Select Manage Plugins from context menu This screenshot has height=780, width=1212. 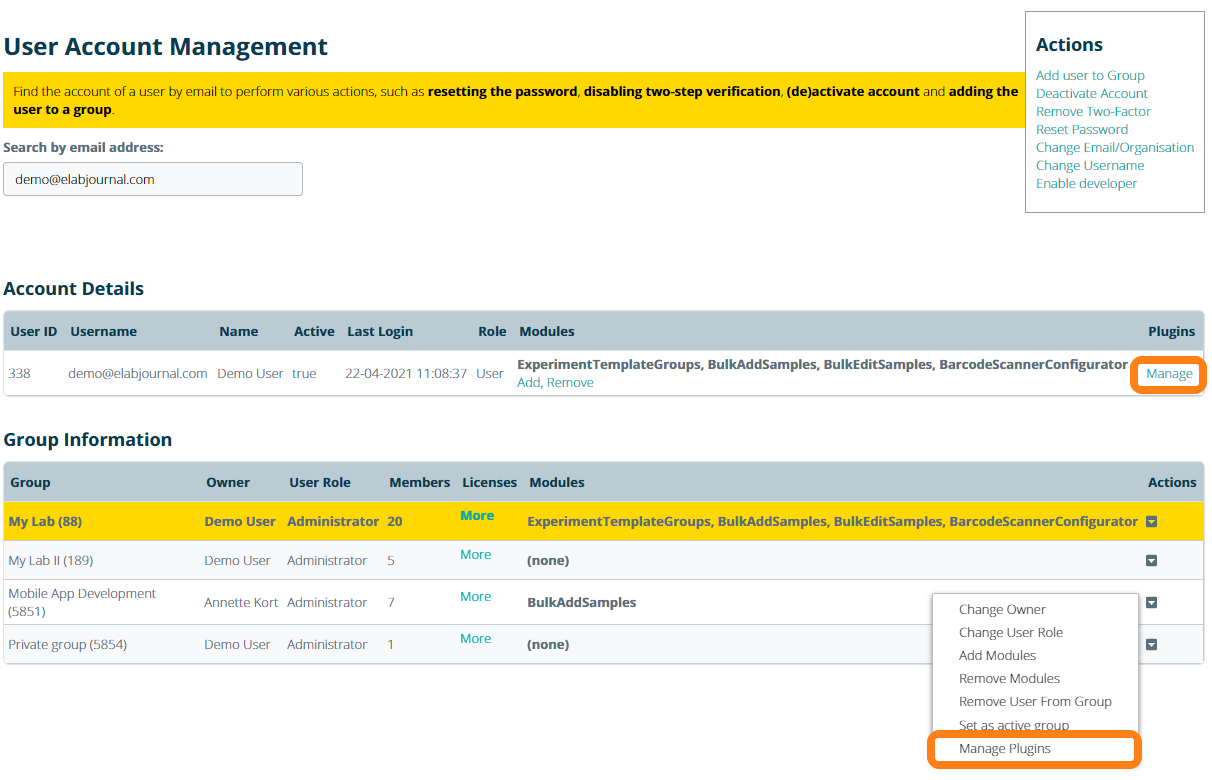coord(1004,749)
